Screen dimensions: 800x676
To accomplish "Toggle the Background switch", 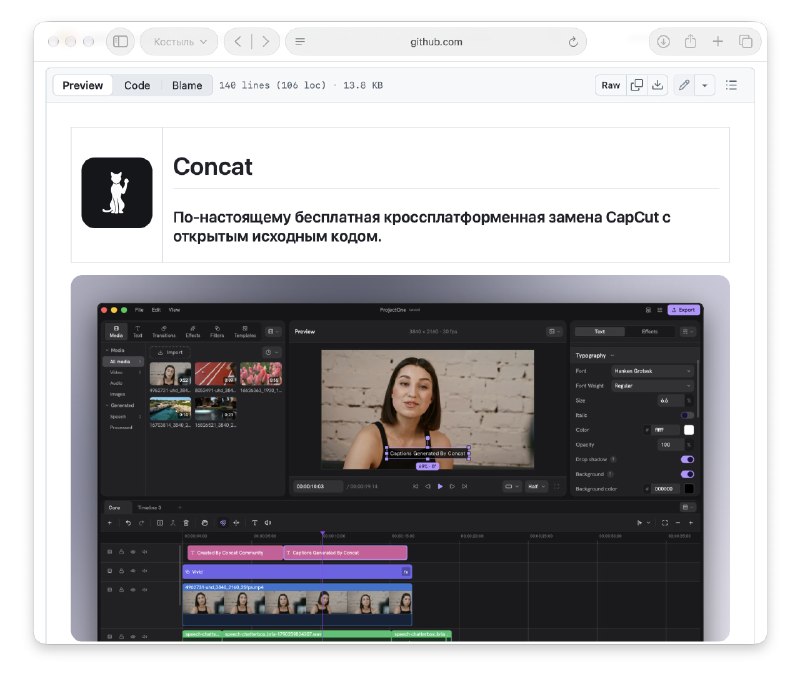I will [687, 474].
